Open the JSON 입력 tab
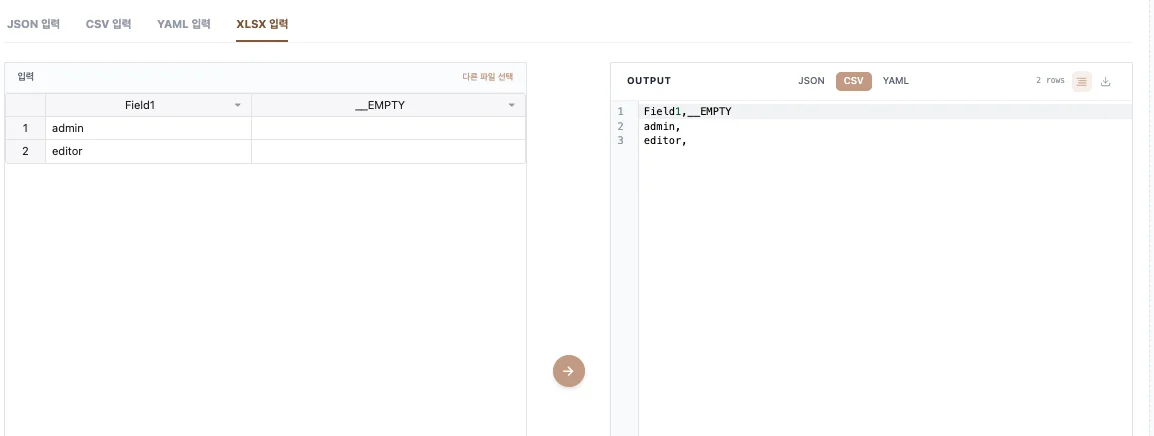 33,23
